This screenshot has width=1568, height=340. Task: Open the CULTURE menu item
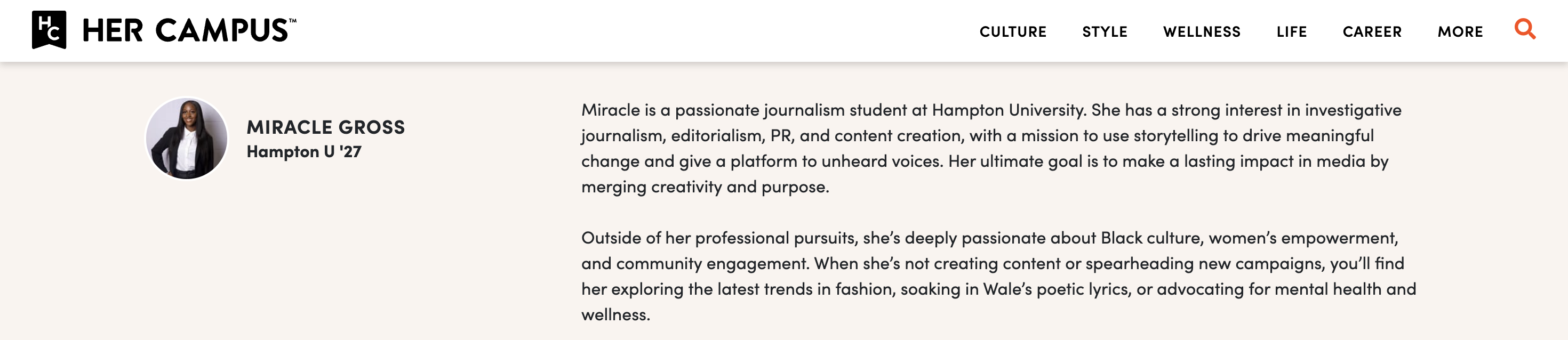(x=1013, y=31)
